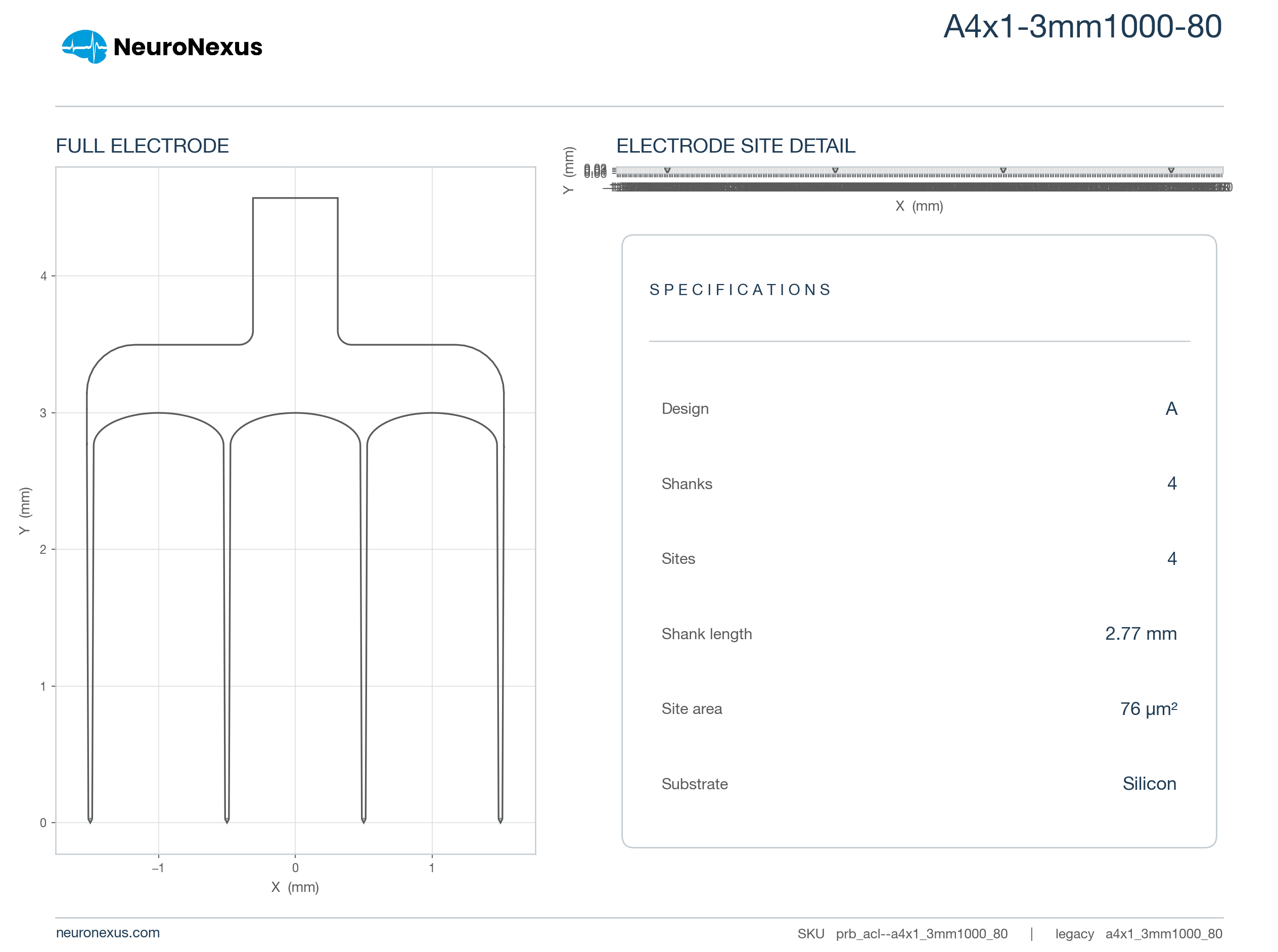Click the FULL ELECTRODE heading
This screenshot has width=1278, height=952.
point(143,146)
